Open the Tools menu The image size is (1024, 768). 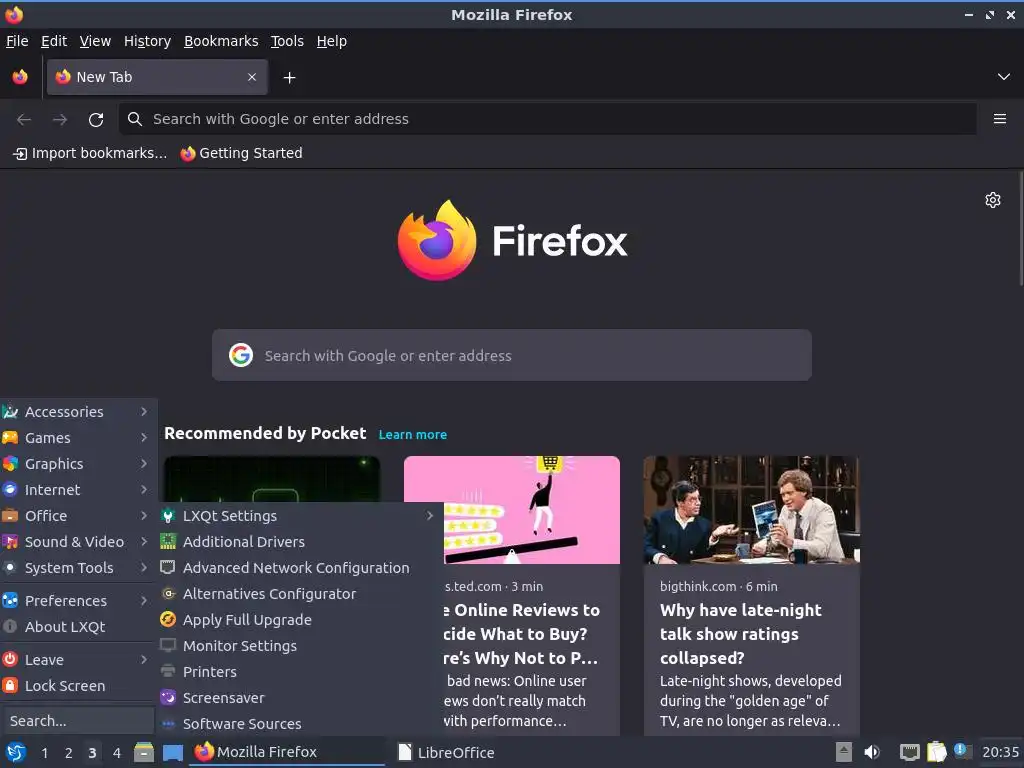click(287, 41)
